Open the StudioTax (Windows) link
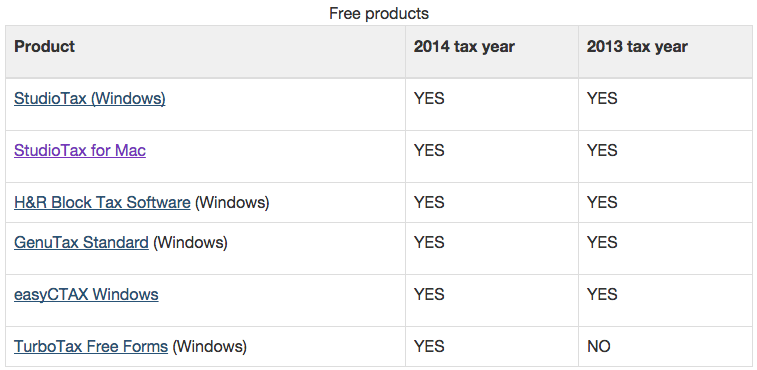The image size is (757, 370). pos(89,99)
